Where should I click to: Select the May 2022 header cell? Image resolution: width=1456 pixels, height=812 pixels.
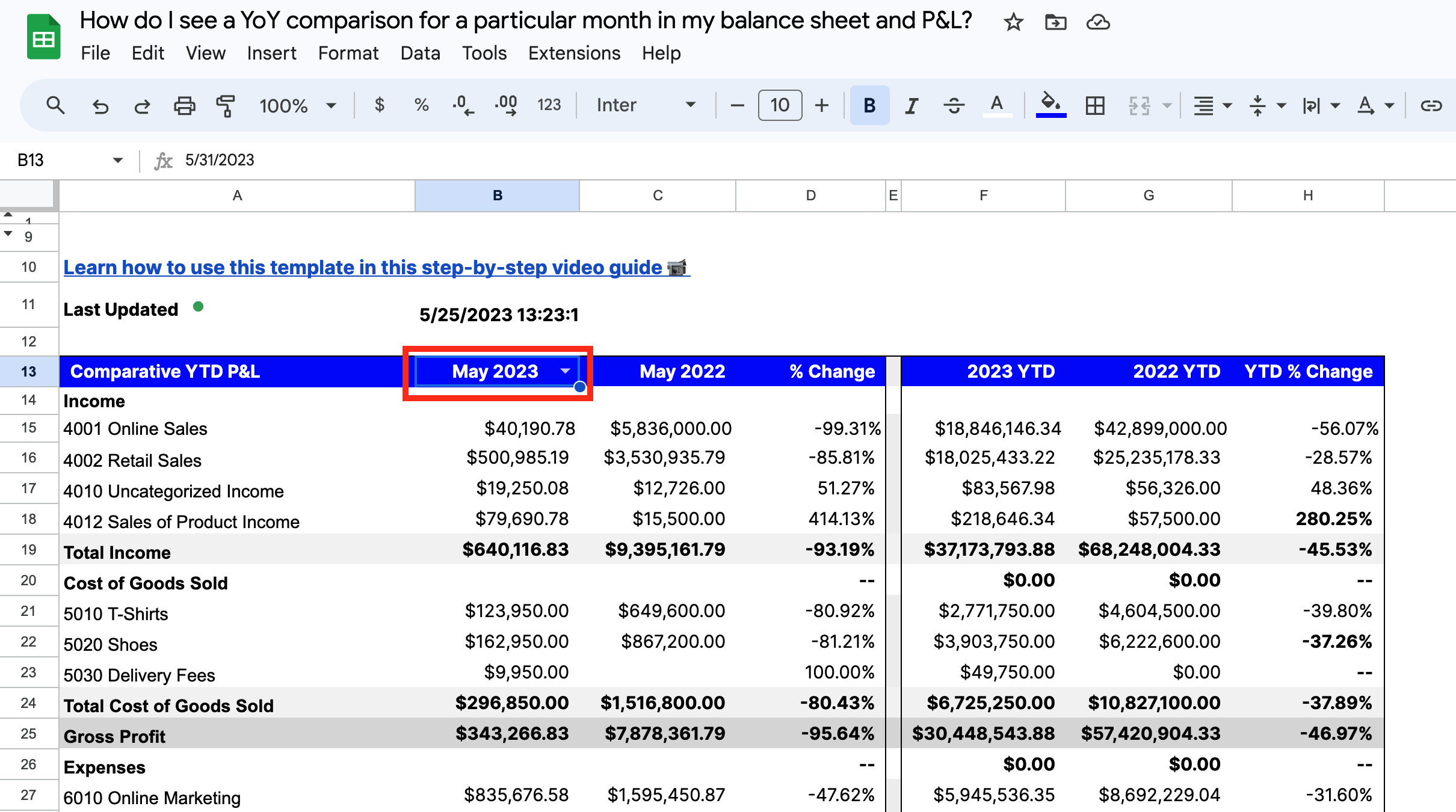point(658,372)
